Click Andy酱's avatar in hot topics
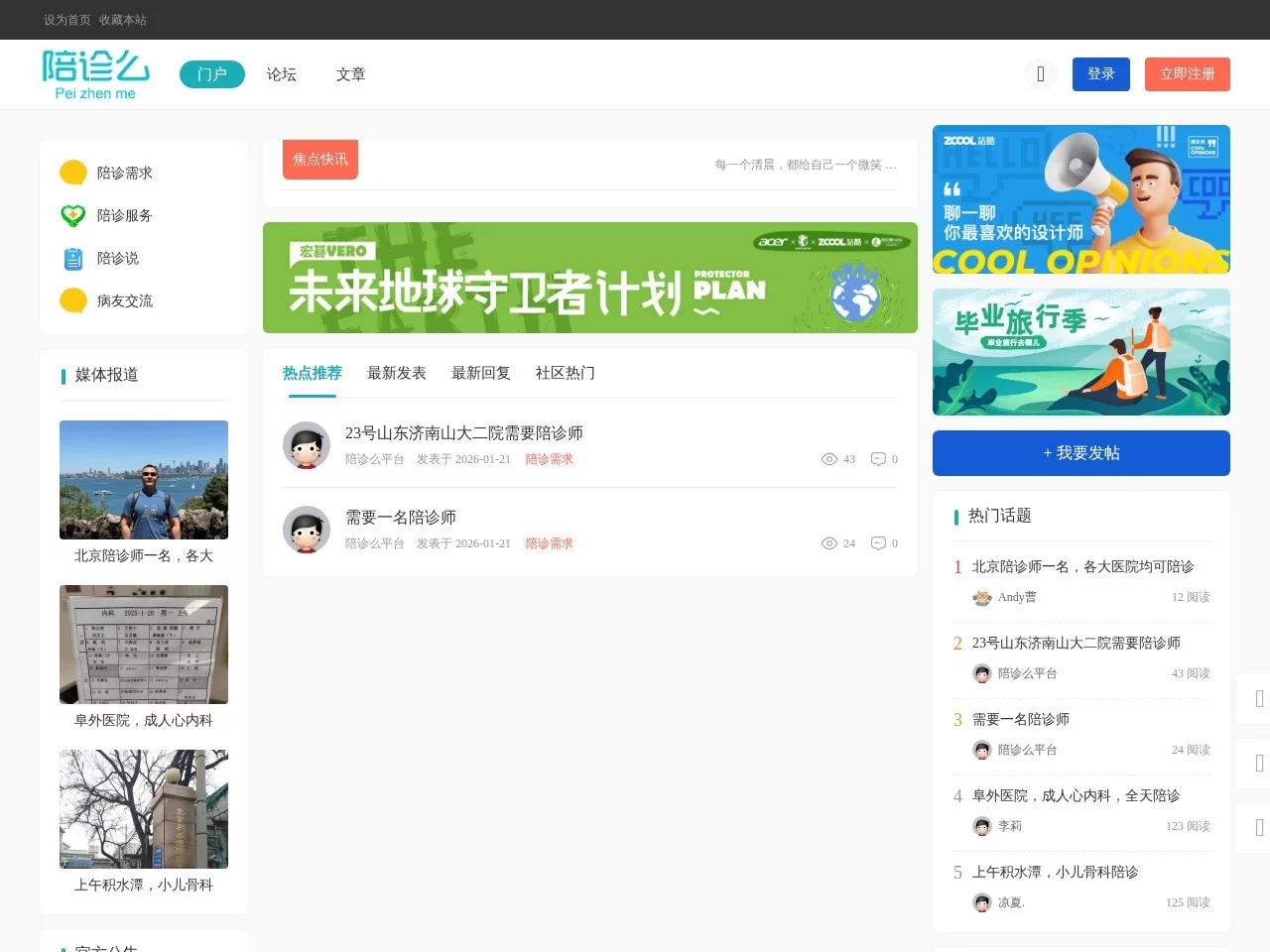The height and width of the screenshot is (952, 1270). 981,597
